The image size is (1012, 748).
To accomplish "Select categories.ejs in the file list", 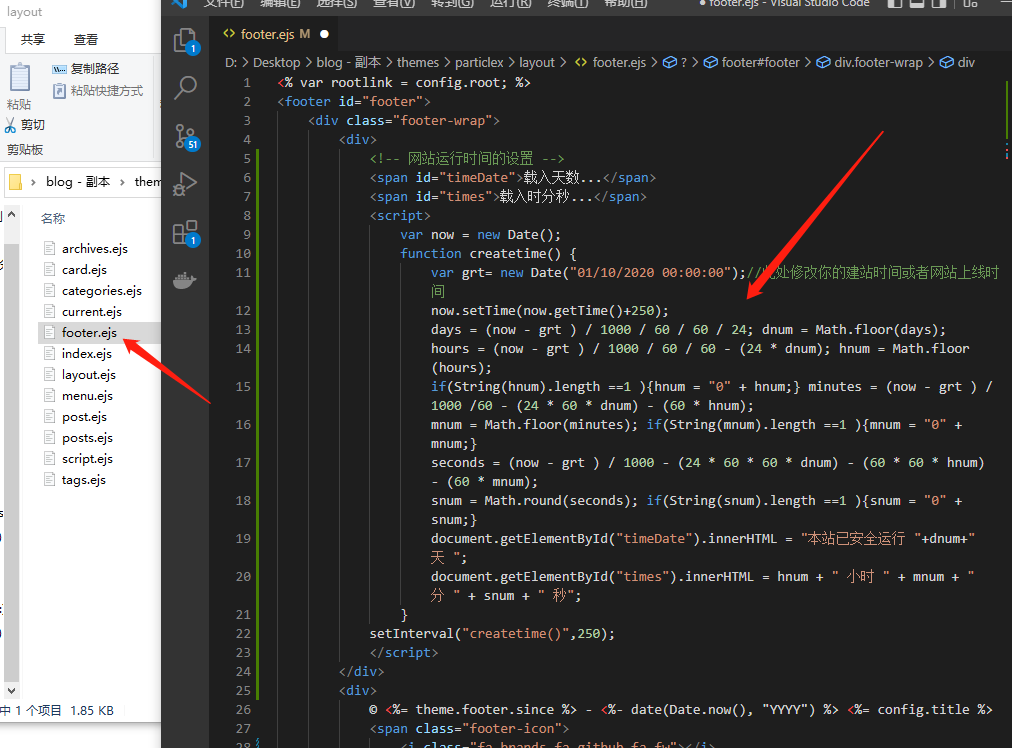I will (101, 291).
